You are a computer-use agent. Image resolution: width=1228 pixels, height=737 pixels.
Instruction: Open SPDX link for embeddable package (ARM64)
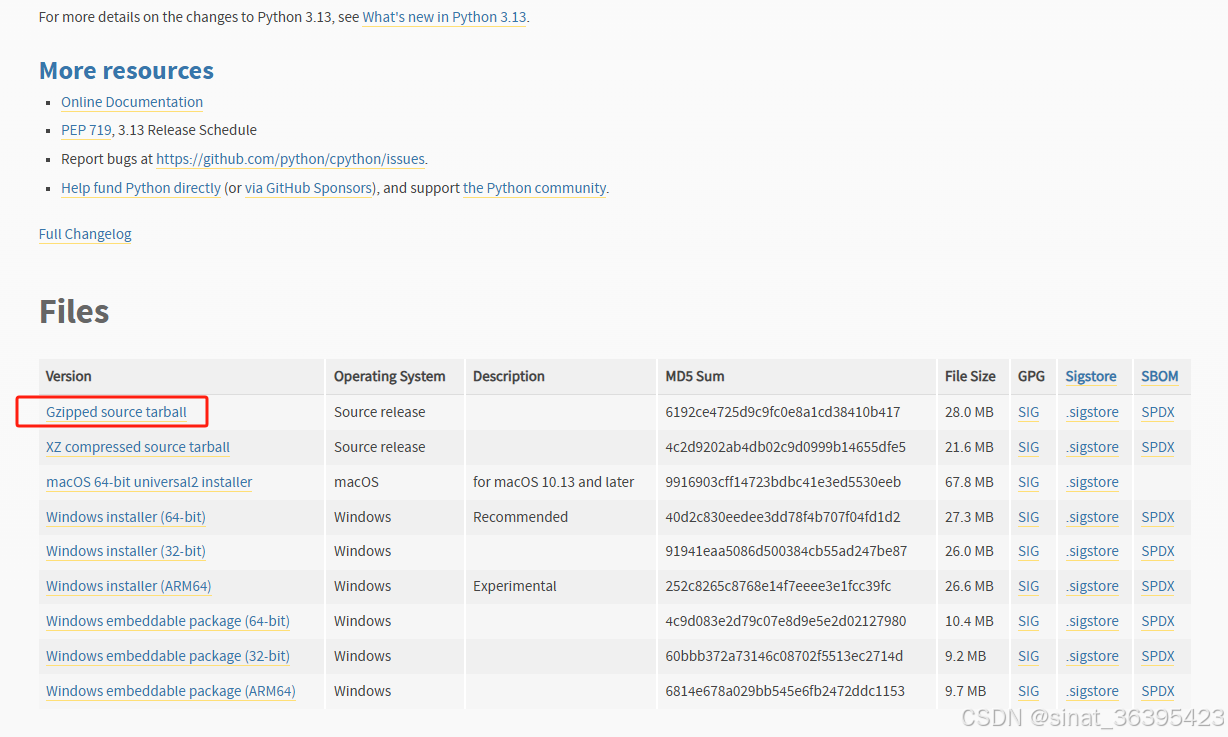pos(1158,691)
